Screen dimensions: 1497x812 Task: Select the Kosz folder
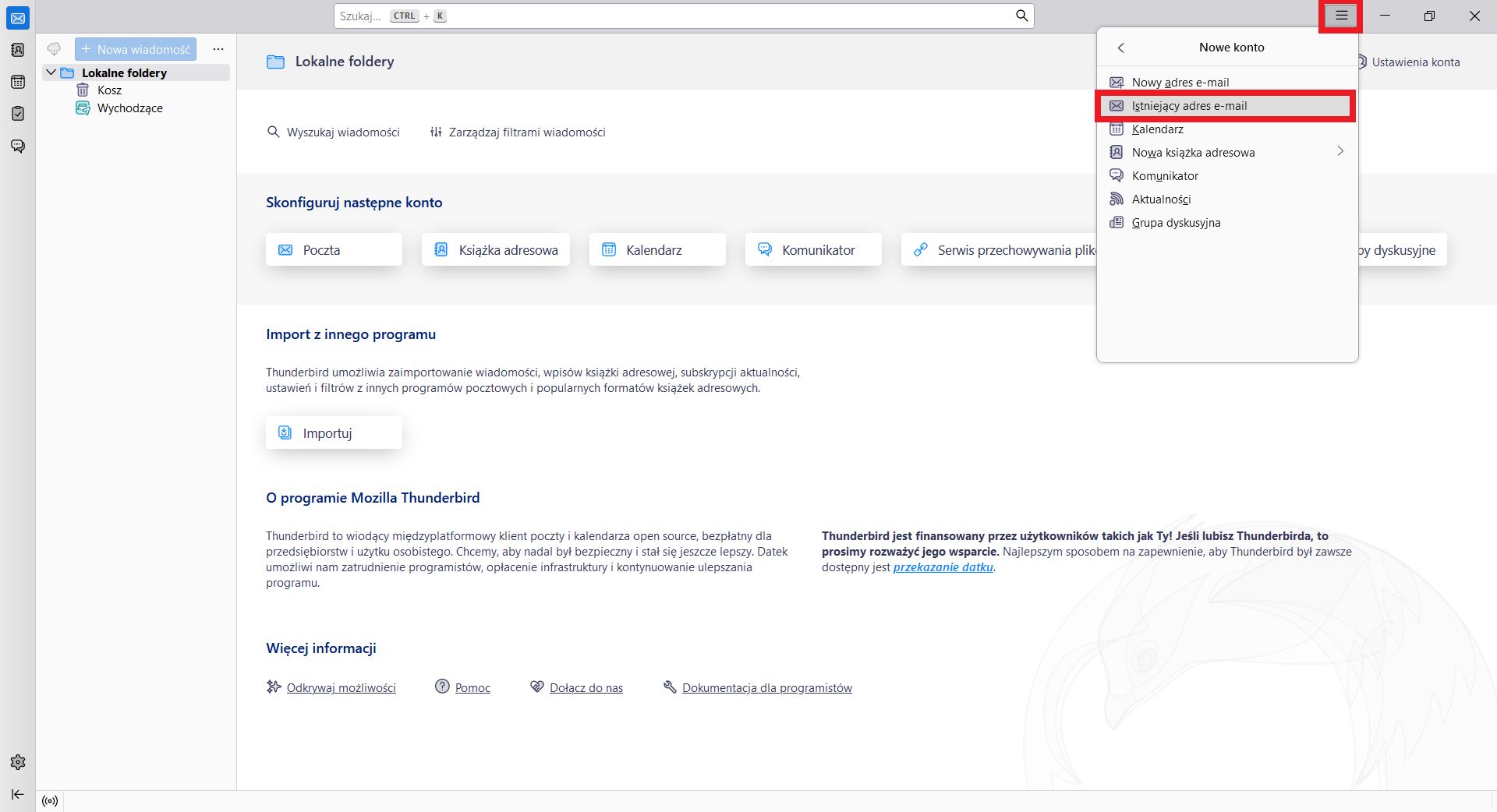109,90
